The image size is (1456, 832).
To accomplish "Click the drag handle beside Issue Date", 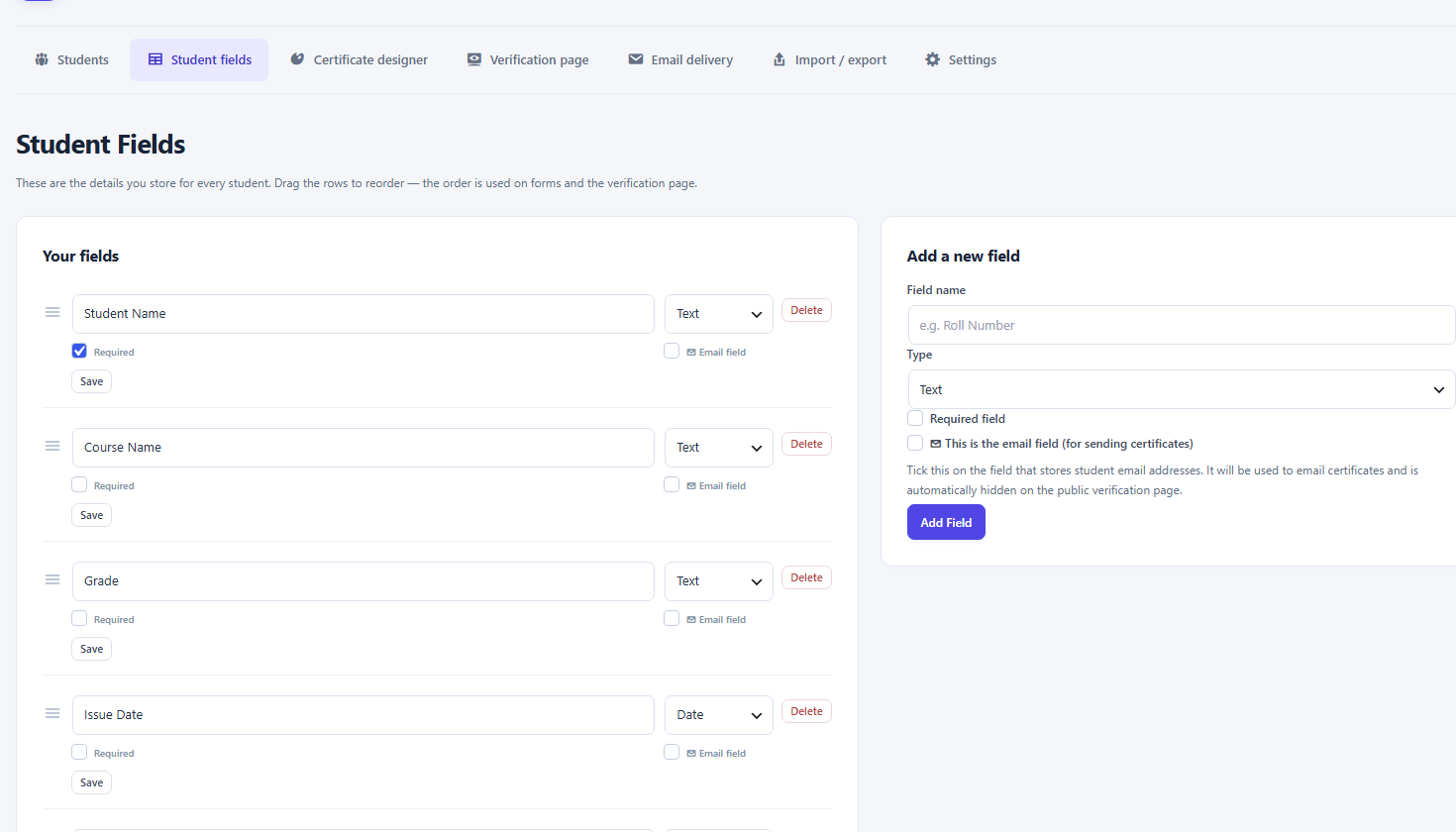I will (52, 713).
